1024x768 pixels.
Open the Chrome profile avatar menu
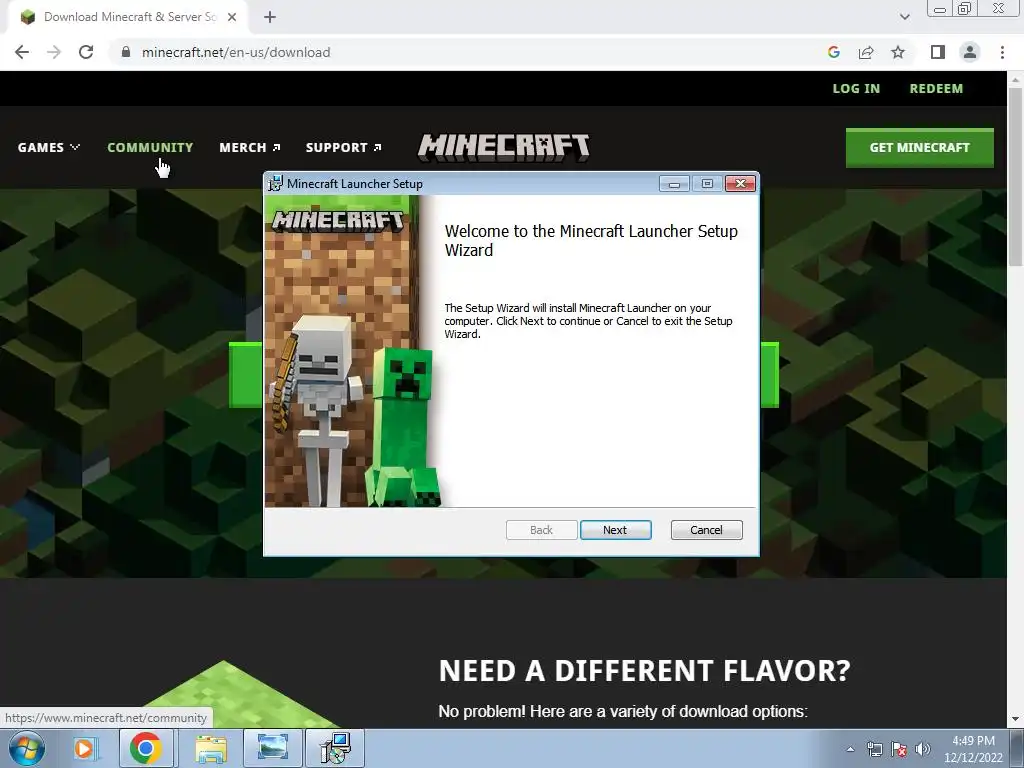(970, 52)
